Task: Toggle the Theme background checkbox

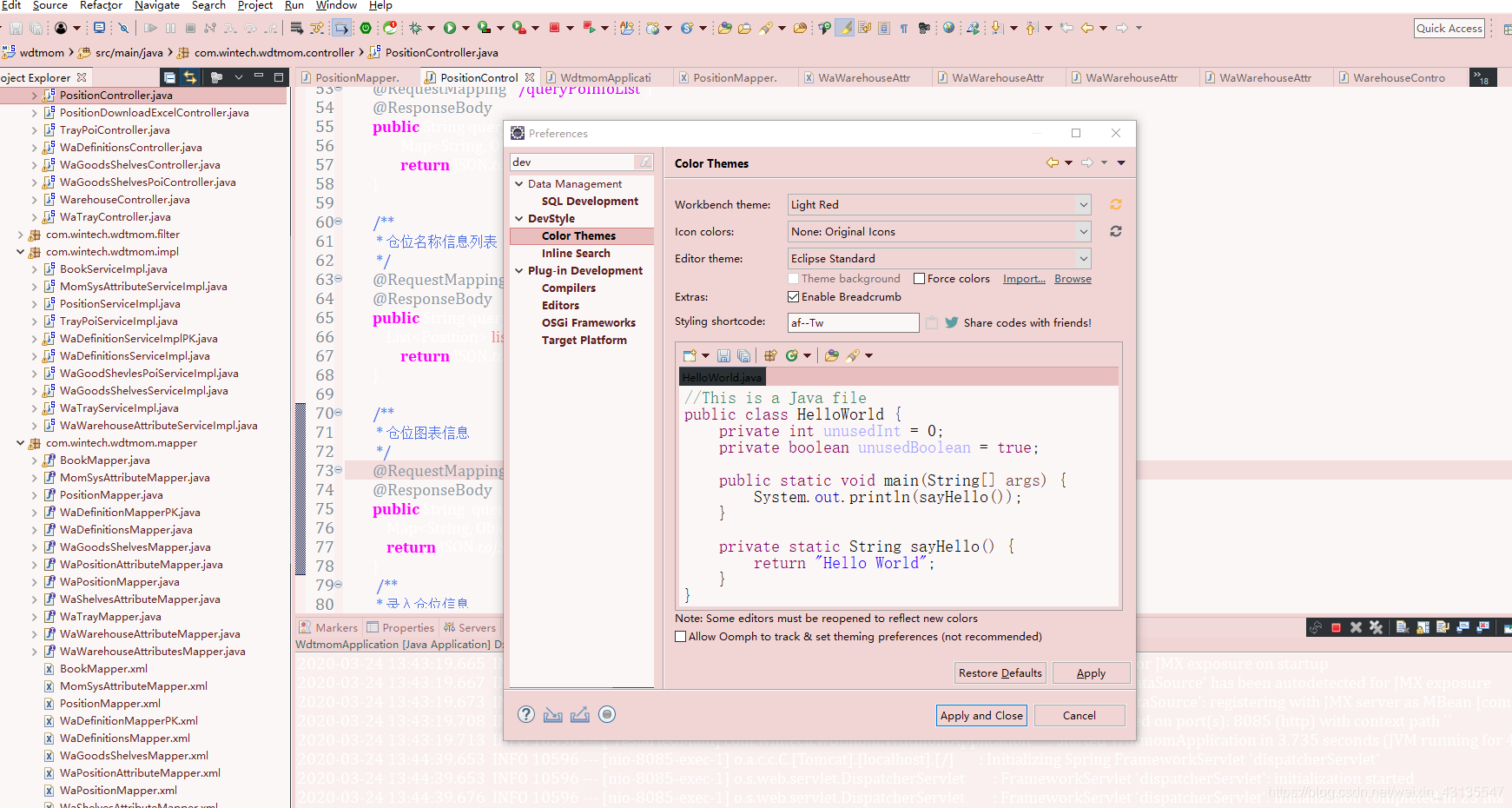Action: point(793,279)
